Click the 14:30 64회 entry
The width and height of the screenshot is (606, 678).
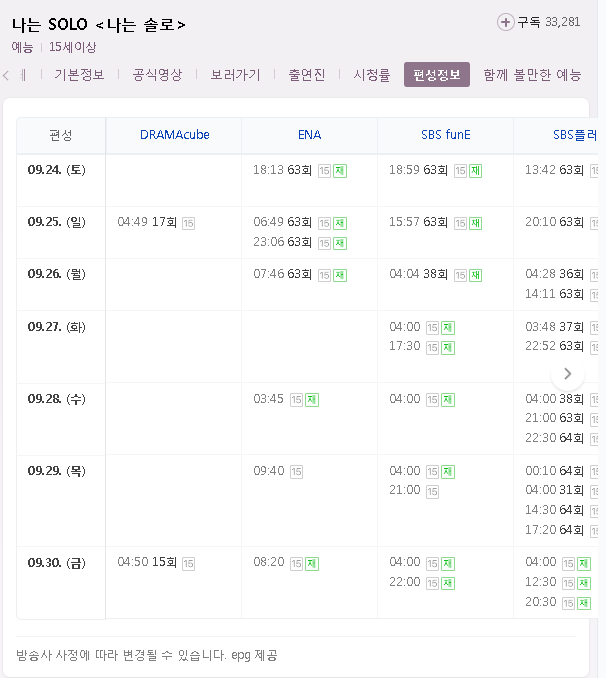pyautogui.click(x=555, y=510)
